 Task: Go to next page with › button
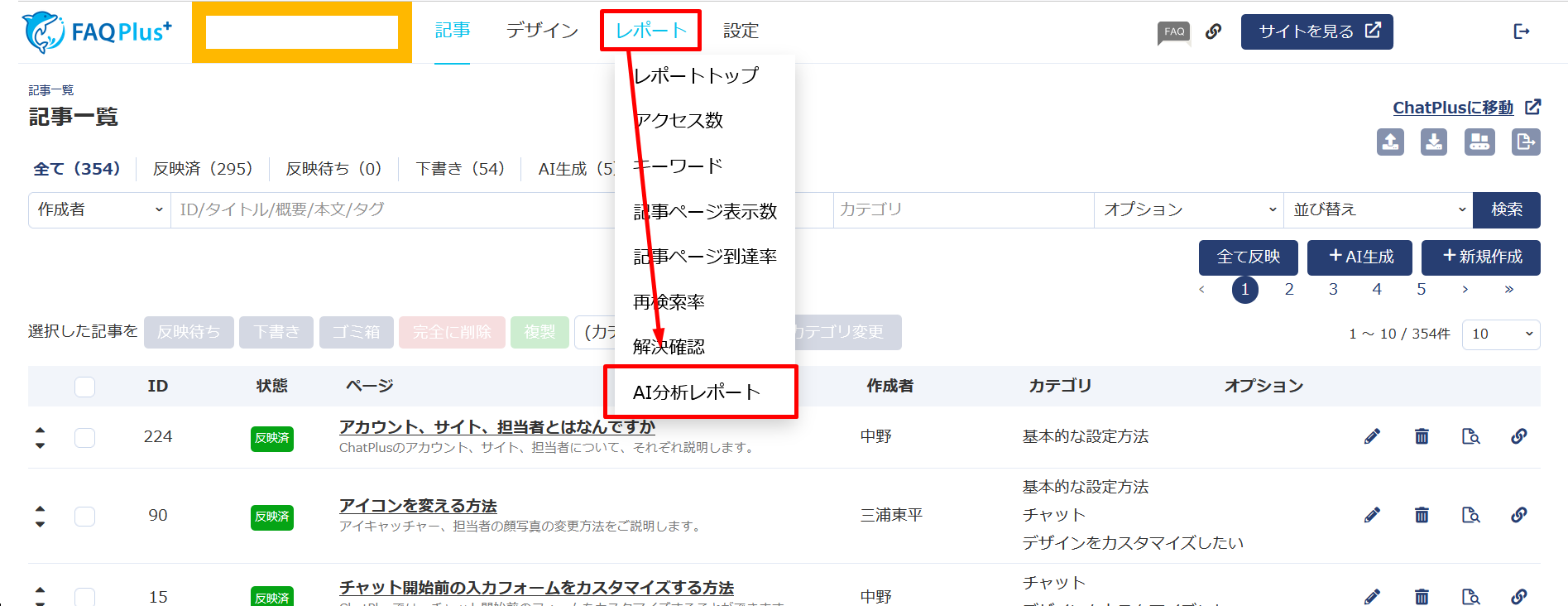[x=1465, y=289]
